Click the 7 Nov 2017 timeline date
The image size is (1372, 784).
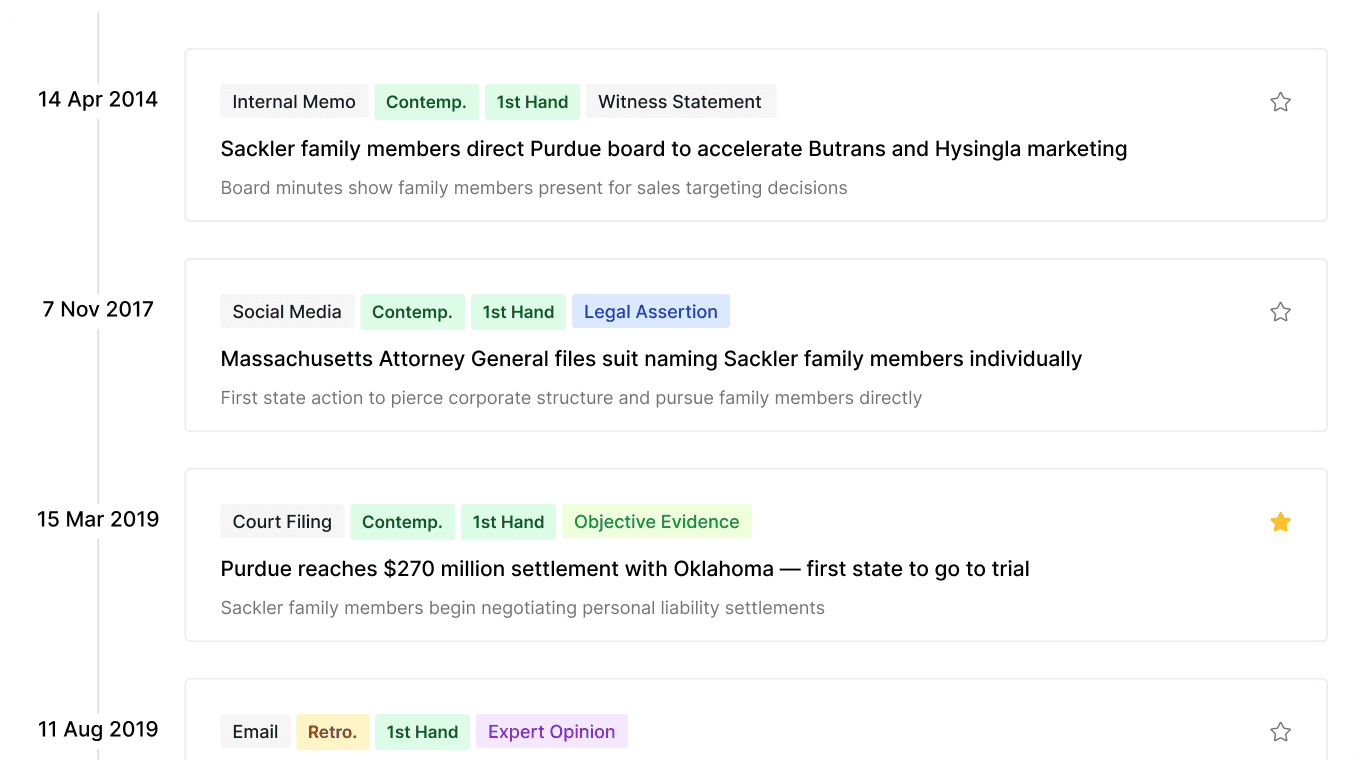pyautogui.click(x=98, y=309)
